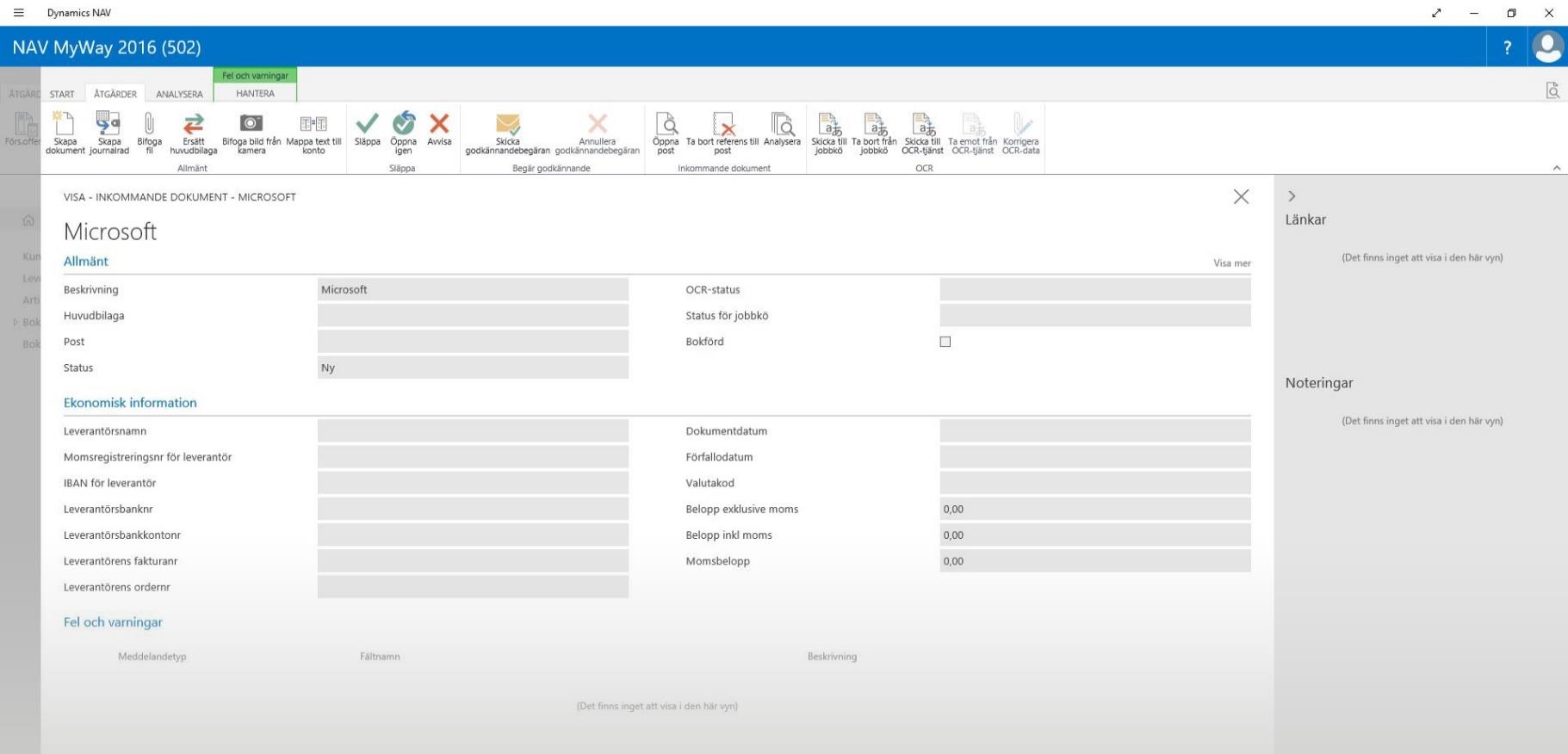
Task: Click the IBAN för leverantör field
Action: (x=473, y=483)
